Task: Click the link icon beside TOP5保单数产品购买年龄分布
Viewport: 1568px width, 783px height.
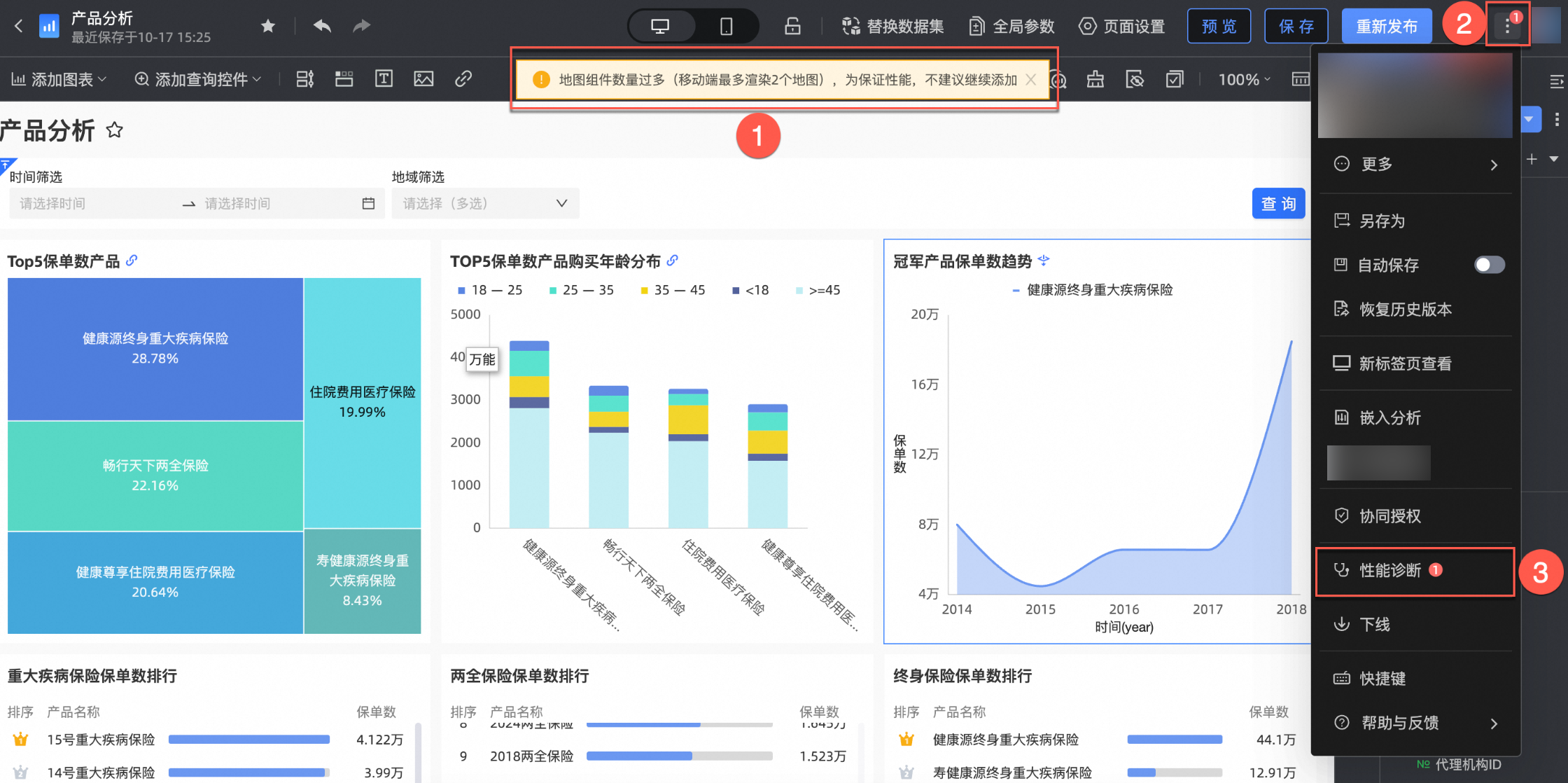Action: click(673, 261)
